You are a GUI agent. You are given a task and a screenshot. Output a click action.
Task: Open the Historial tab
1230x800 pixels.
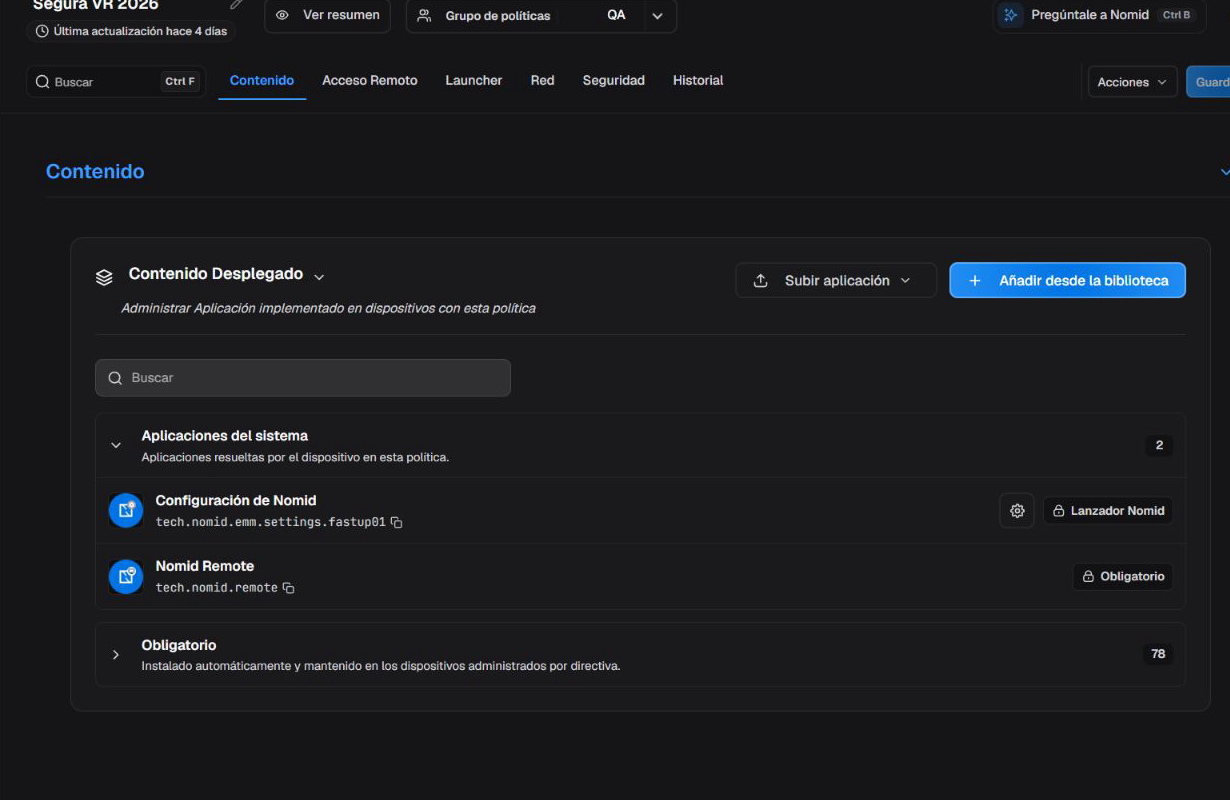coord(698,81)
